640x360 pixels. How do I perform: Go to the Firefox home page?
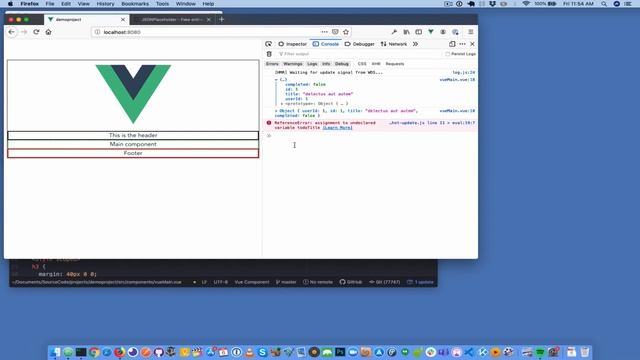(48, 32)
